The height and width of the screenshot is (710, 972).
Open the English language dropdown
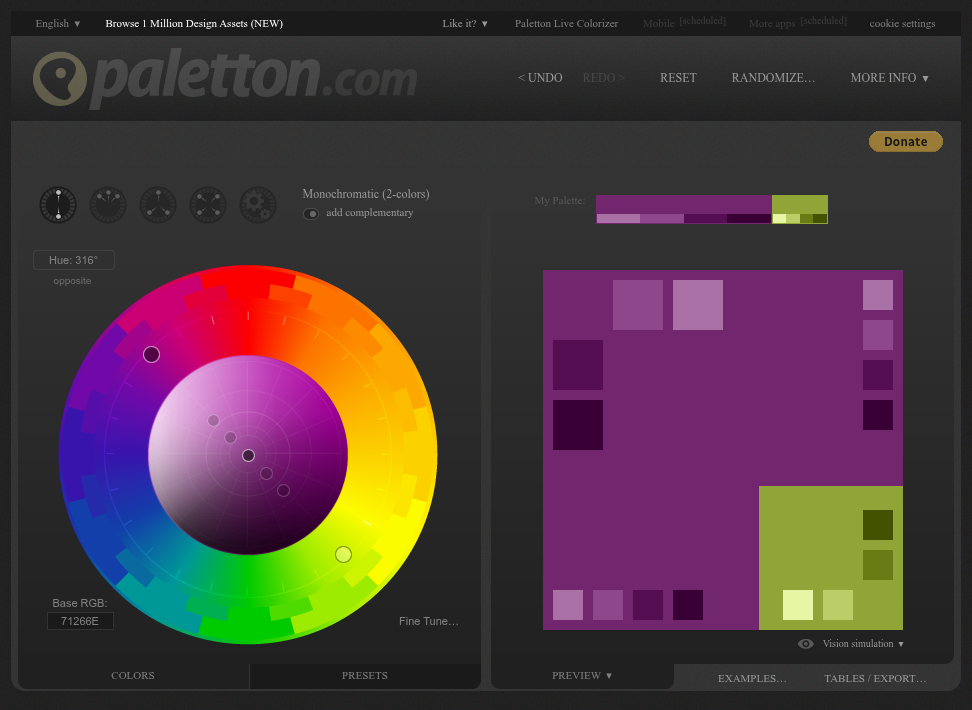tap(58, 24)
